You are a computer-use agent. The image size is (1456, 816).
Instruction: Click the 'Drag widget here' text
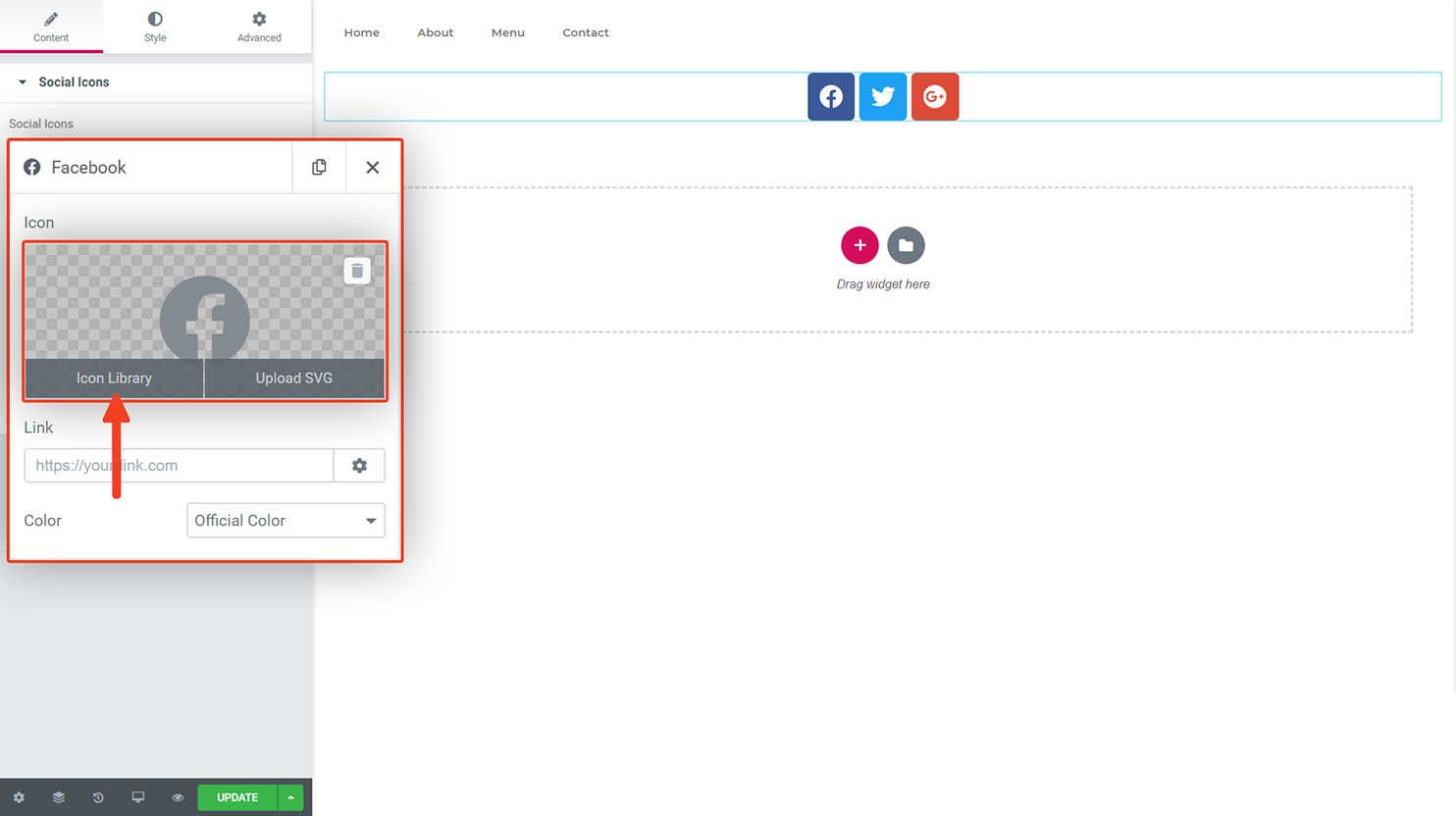click(883, 284)
